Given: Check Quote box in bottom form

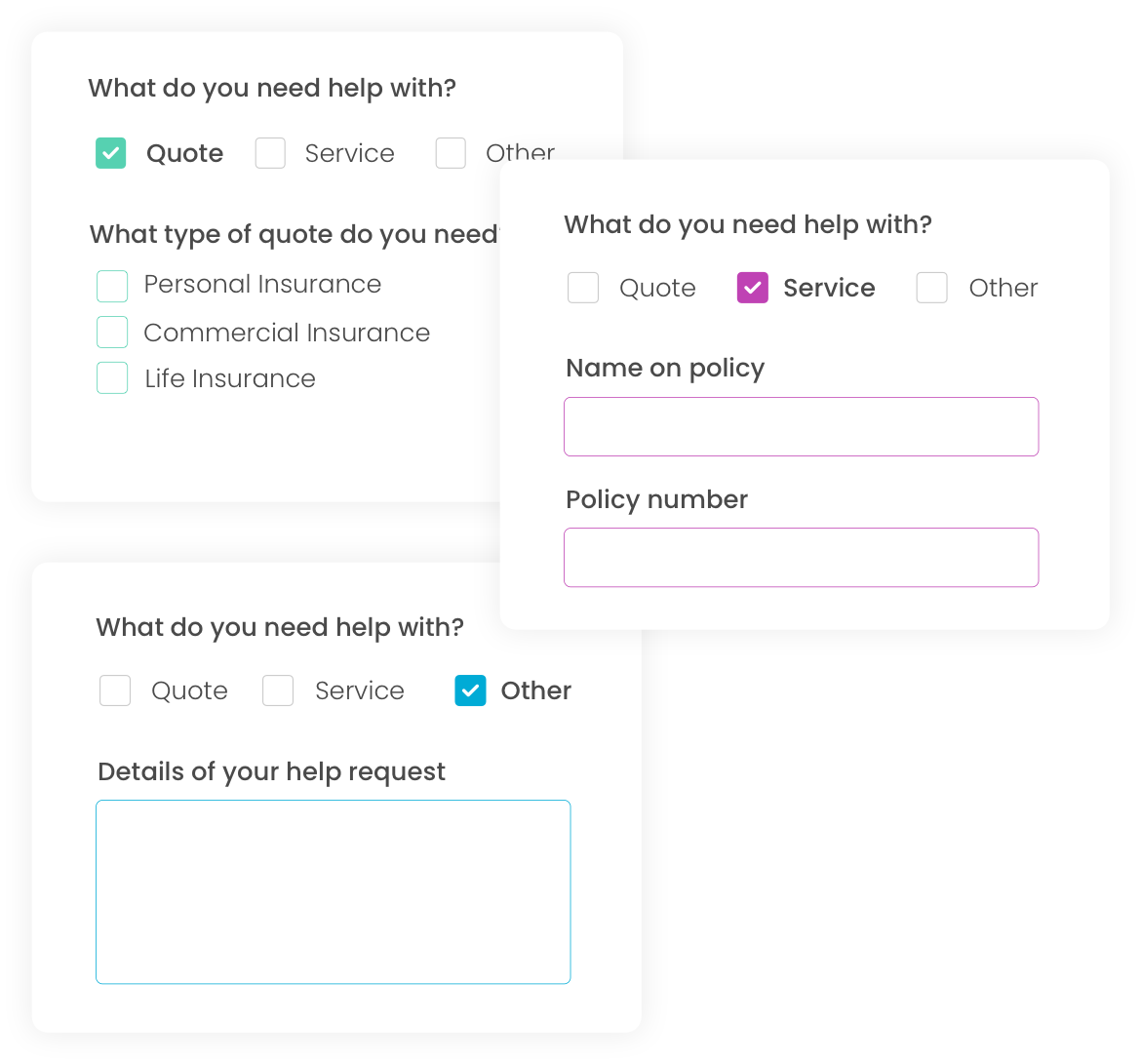Looking at the screenshot, I should tap(115, 690).
